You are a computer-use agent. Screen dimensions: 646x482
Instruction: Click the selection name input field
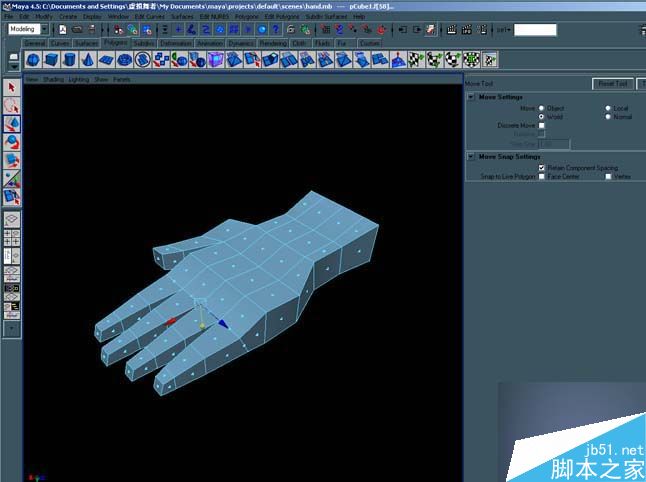[x=535, y=30]
